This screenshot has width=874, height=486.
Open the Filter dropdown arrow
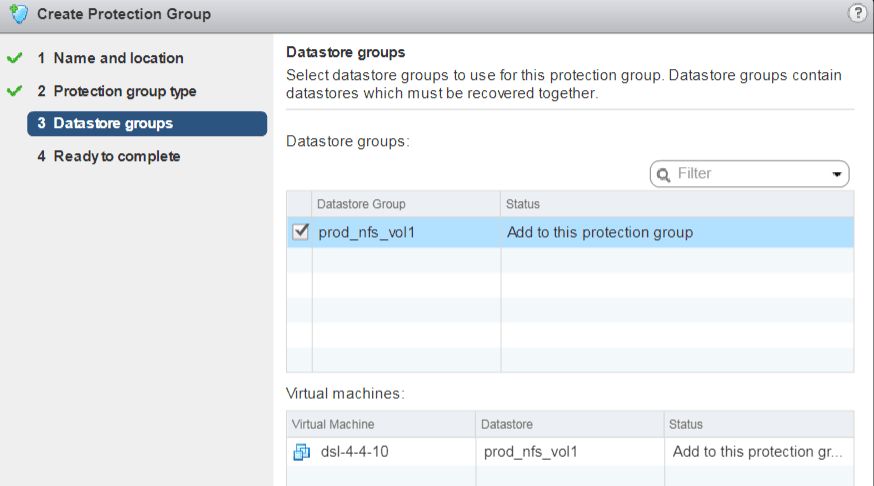click(x=836, y=174)
